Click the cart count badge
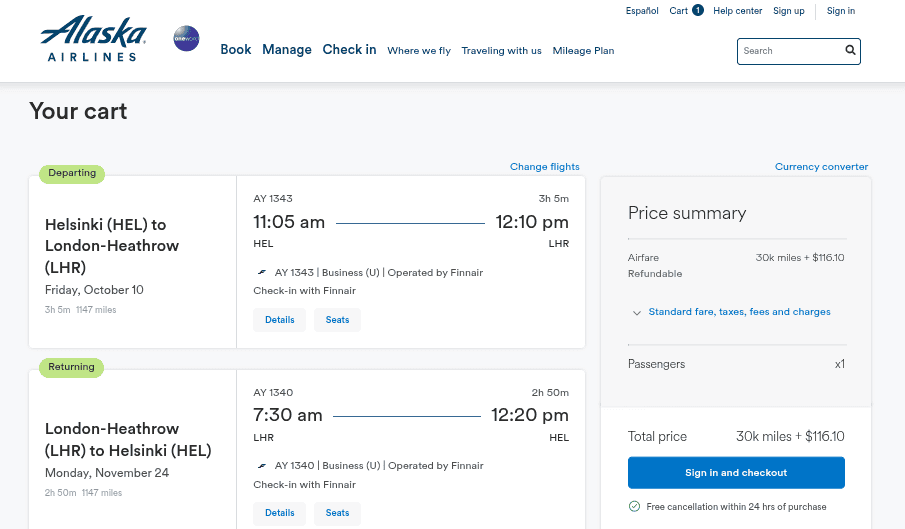This screenshot has width=905, height=529. (x=698, y=10)
